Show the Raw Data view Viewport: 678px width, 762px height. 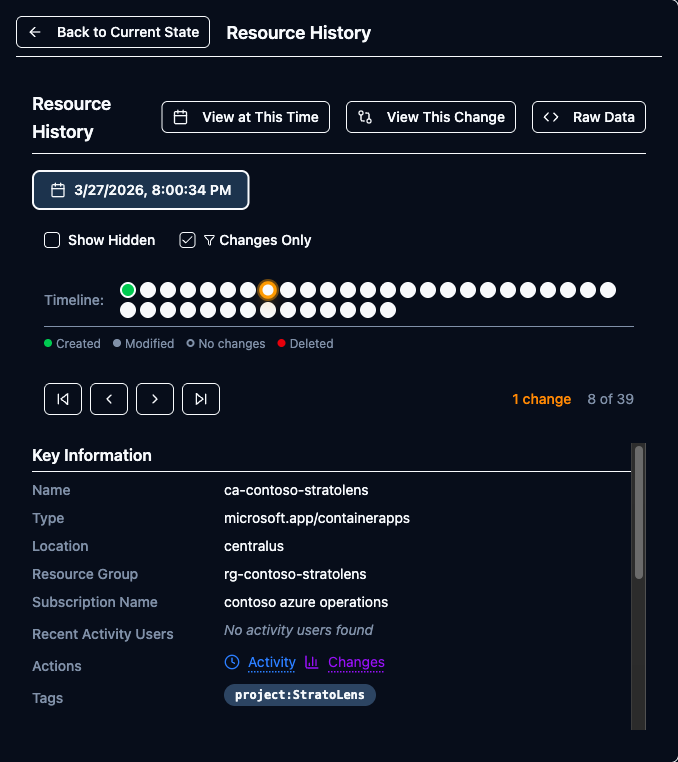pyautogui.click(x=589, y=117)
